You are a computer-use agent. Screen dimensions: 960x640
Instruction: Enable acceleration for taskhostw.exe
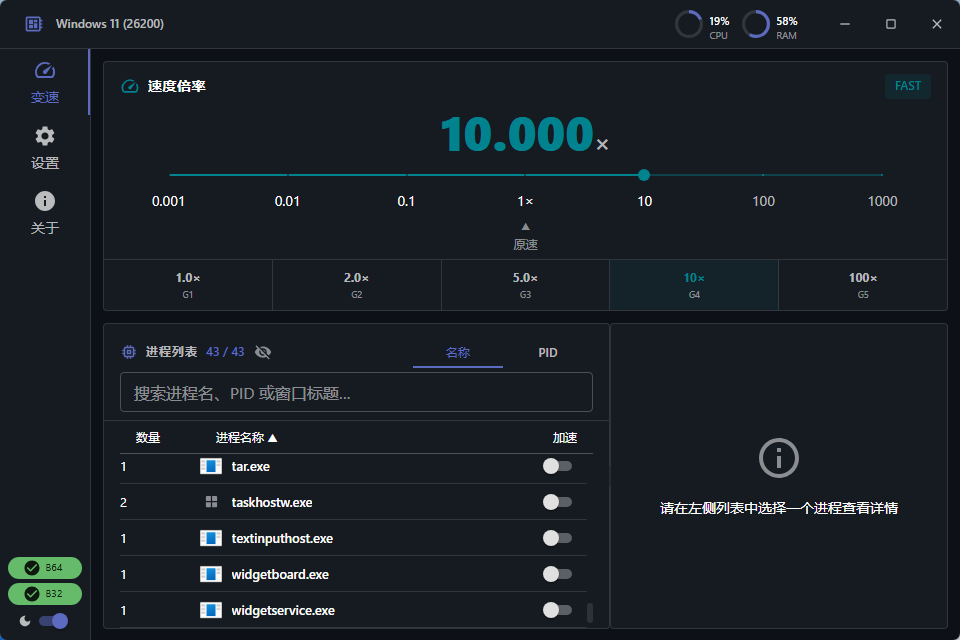(x=557, y=502)
